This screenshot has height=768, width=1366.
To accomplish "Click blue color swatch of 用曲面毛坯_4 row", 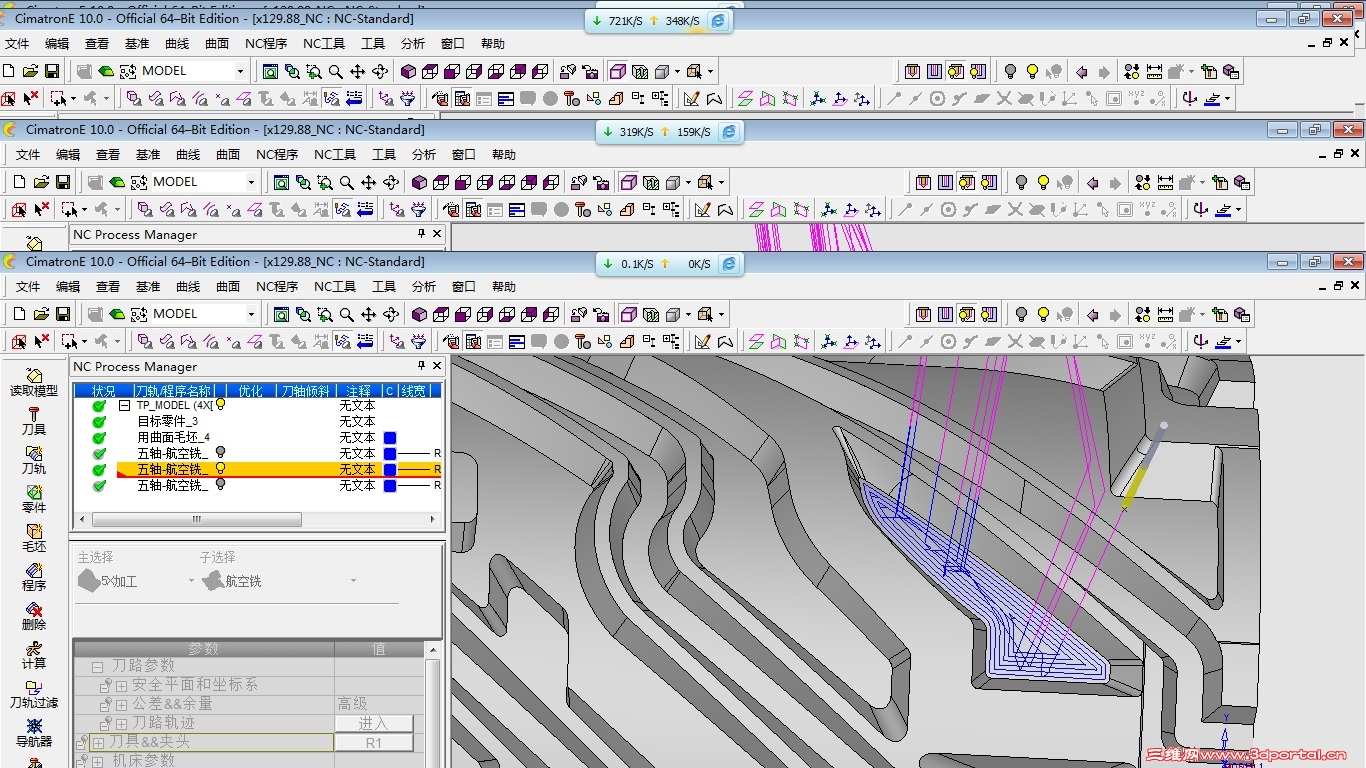I will point(390,437).
